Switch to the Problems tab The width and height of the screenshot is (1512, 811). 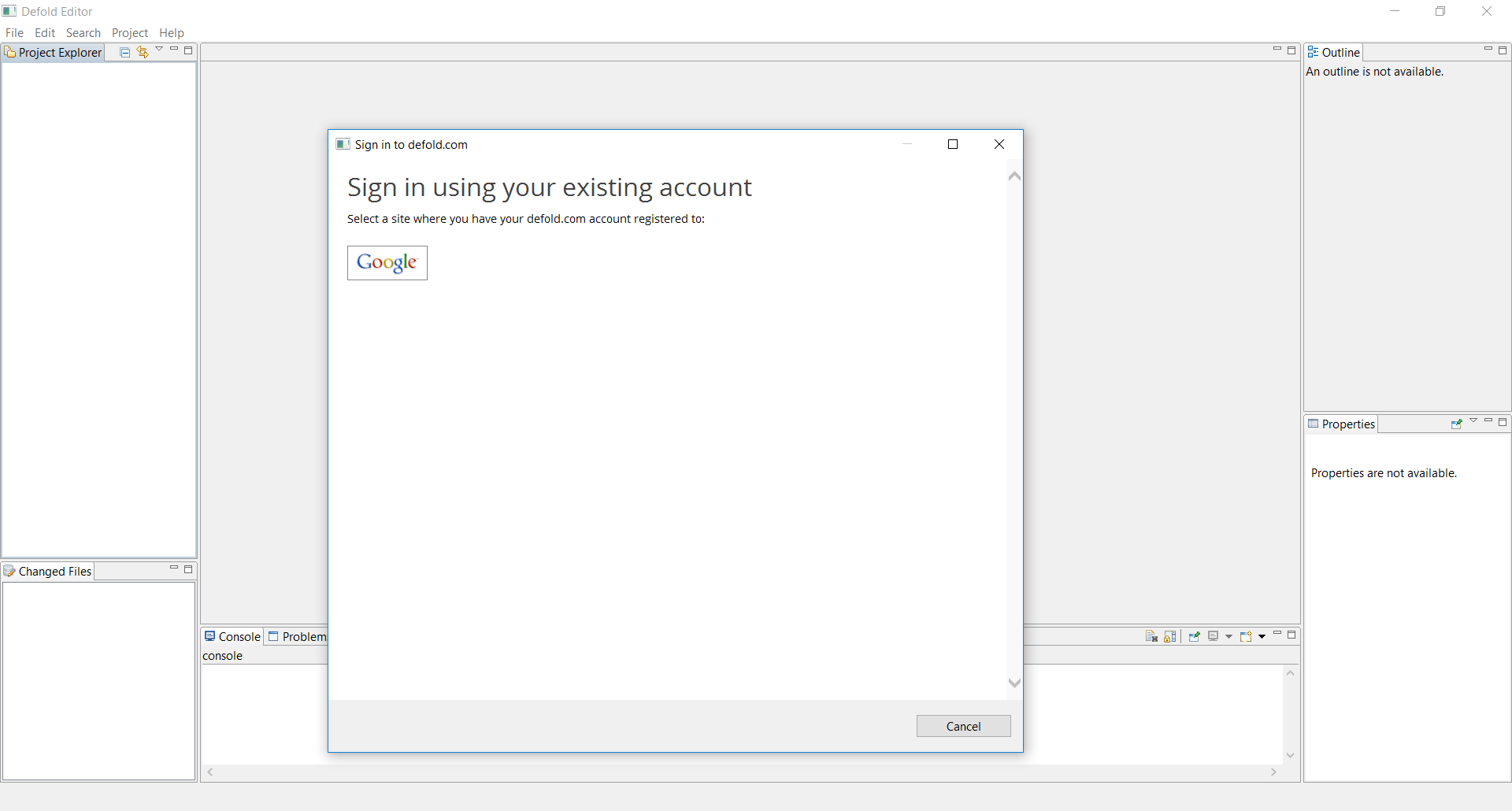(x=298, y=636)
